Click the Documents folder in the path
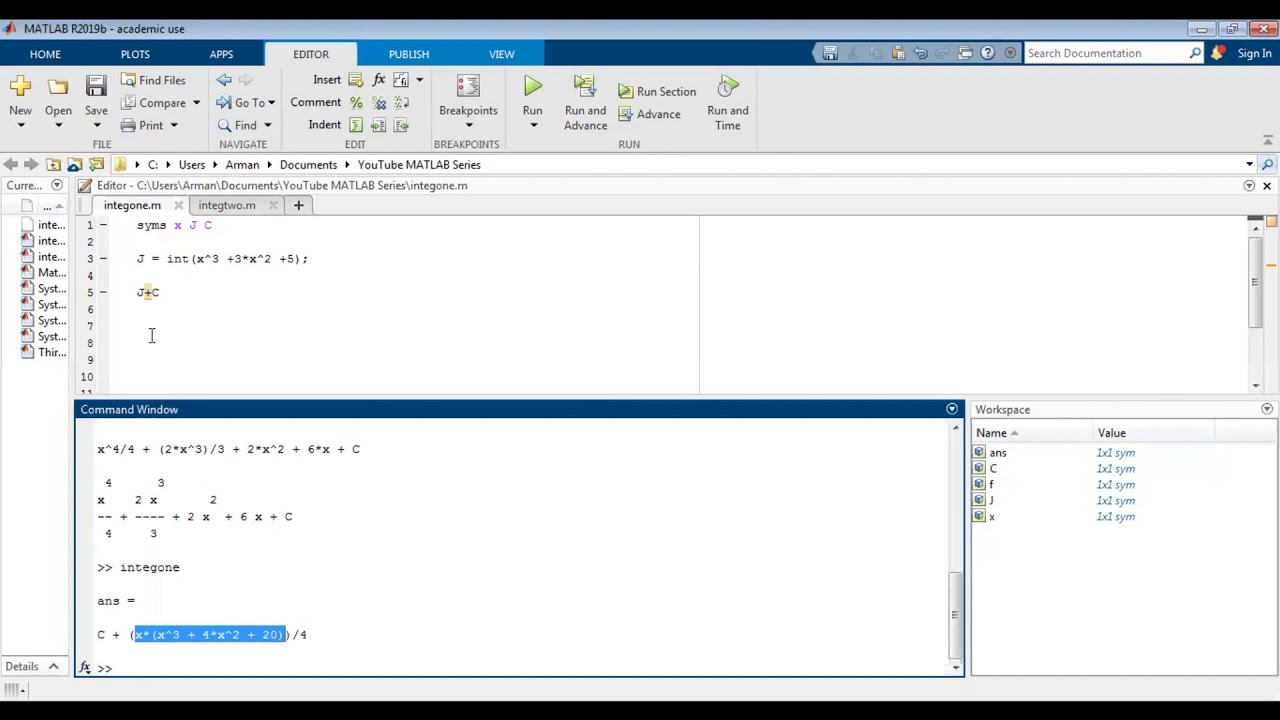 click(308, 164)
